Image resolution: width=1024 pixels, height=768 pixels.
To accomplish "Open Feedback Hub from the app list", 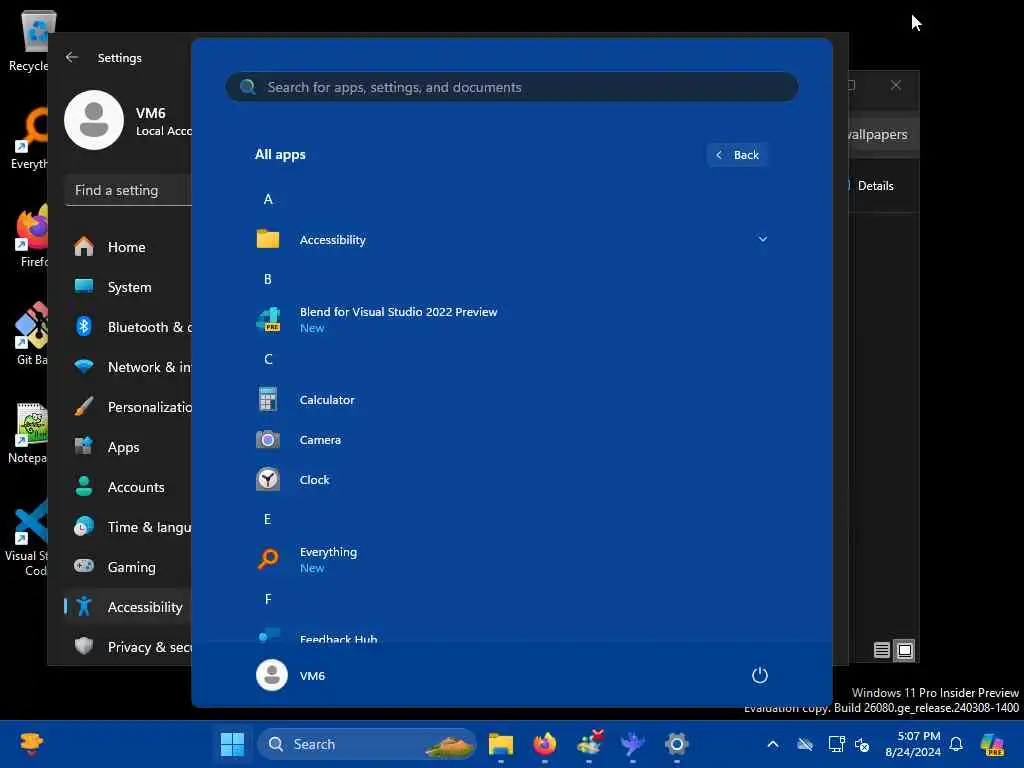I will tap(511, 636).
